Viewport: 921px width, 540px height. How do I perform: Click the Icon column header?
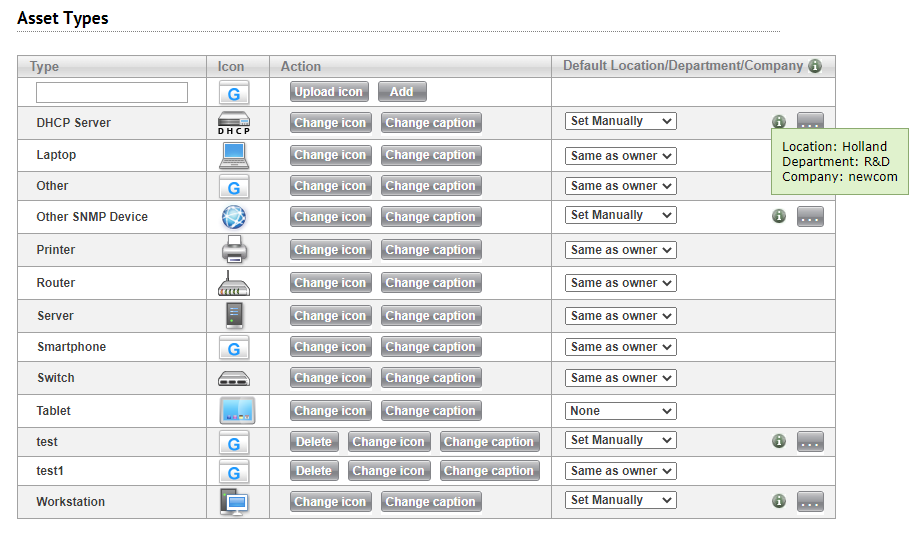tap(231, 66)
